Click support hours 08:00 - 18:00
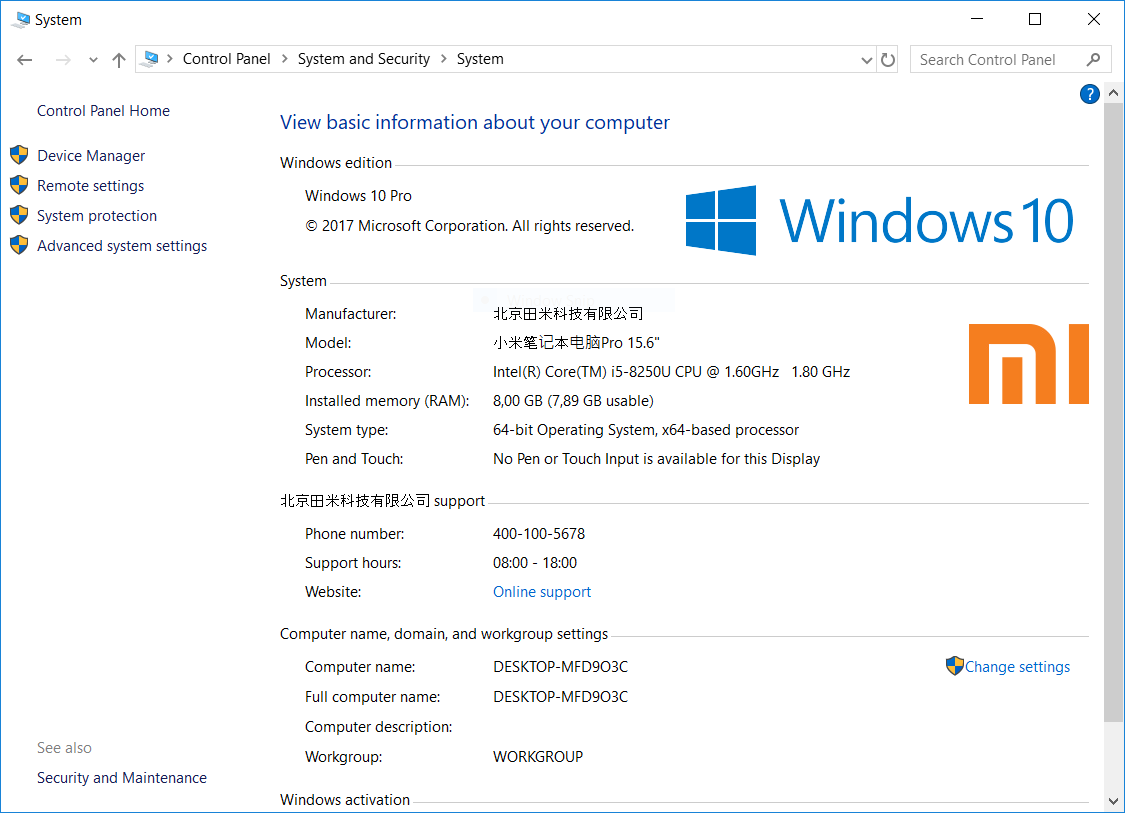 point(535,563)
